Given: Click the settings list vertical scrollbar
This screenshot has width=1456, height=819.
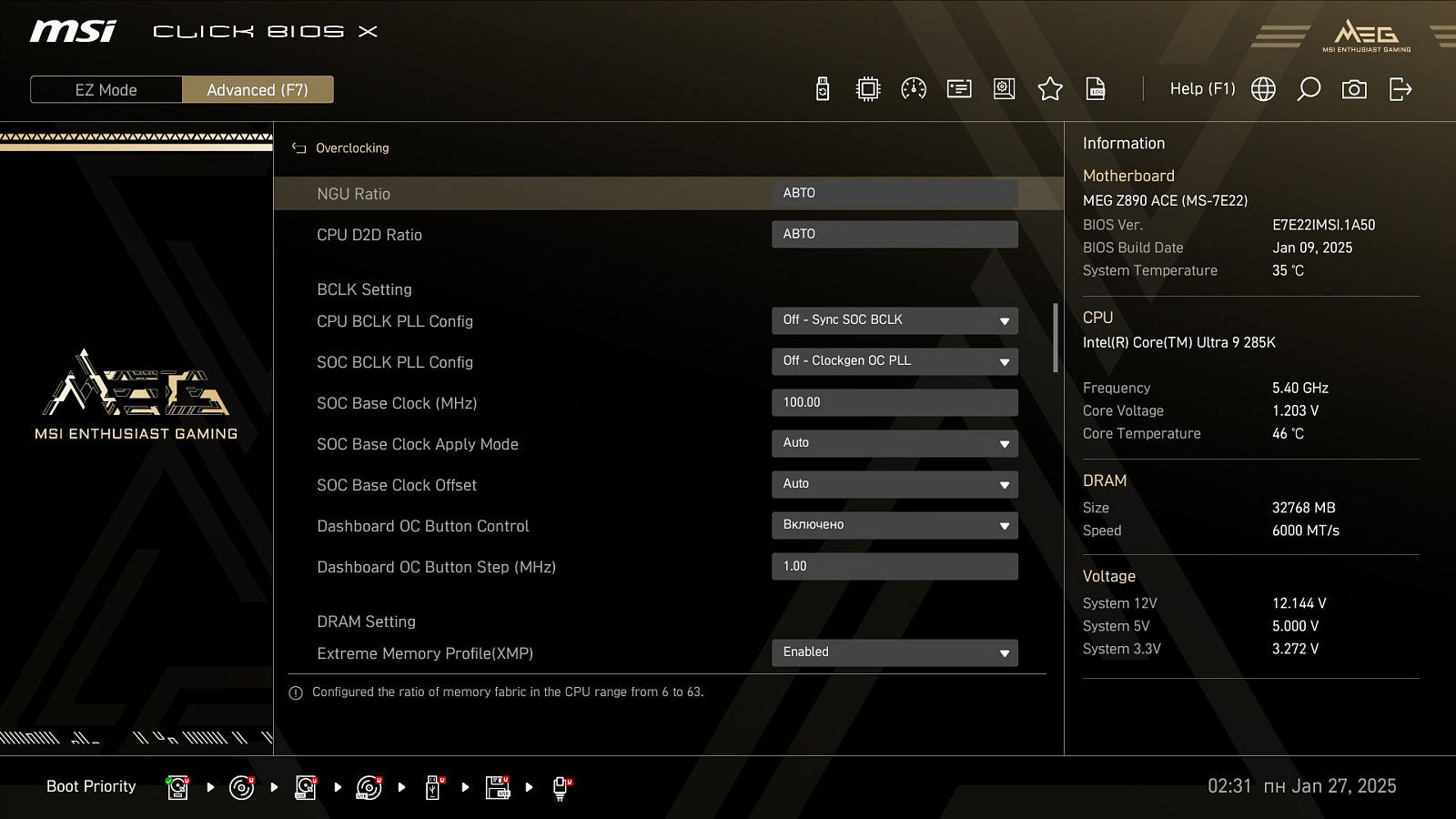Looking at the screenshot, I should [1056, 338].
